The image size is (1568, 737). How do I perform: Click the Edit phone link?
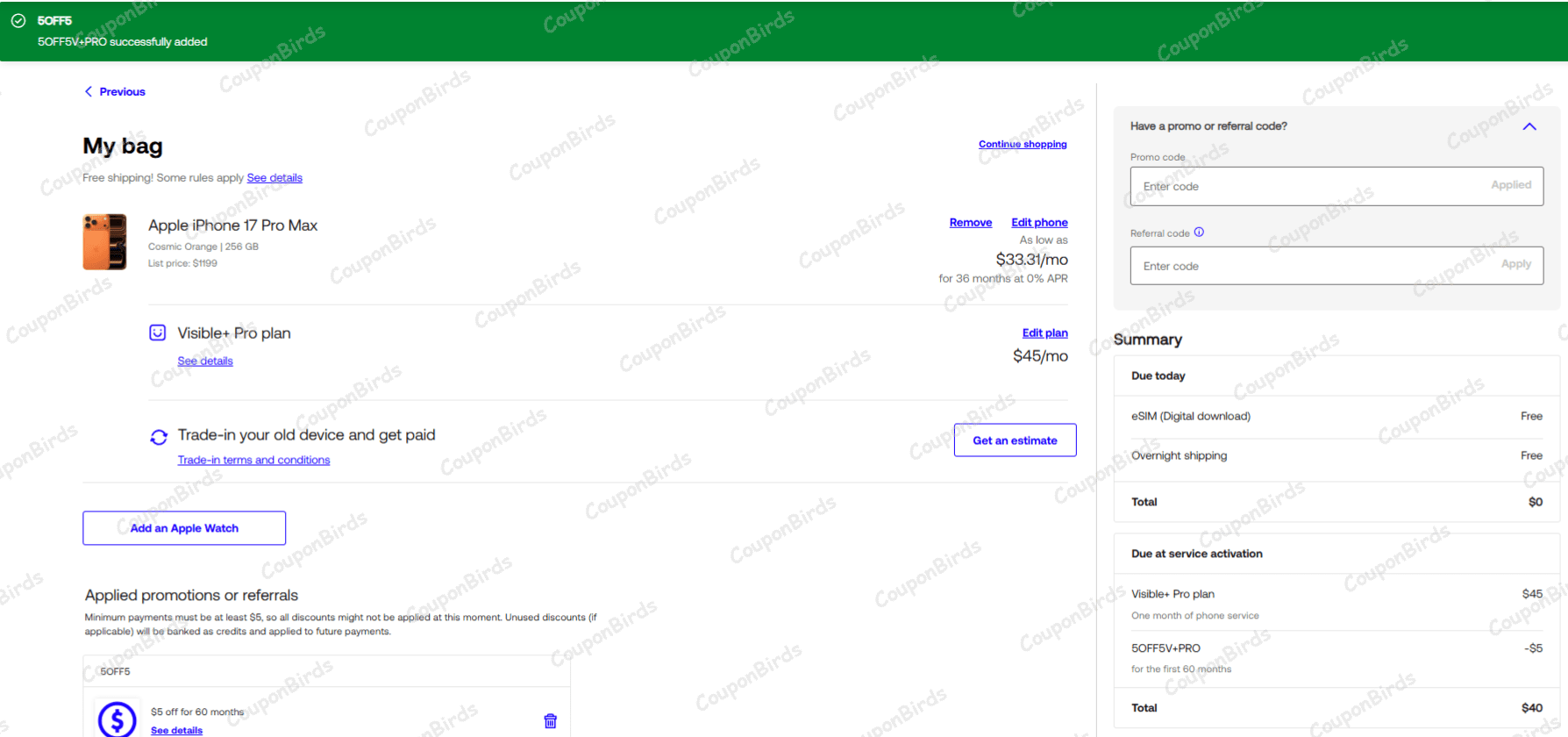[x=1039, y=223]
